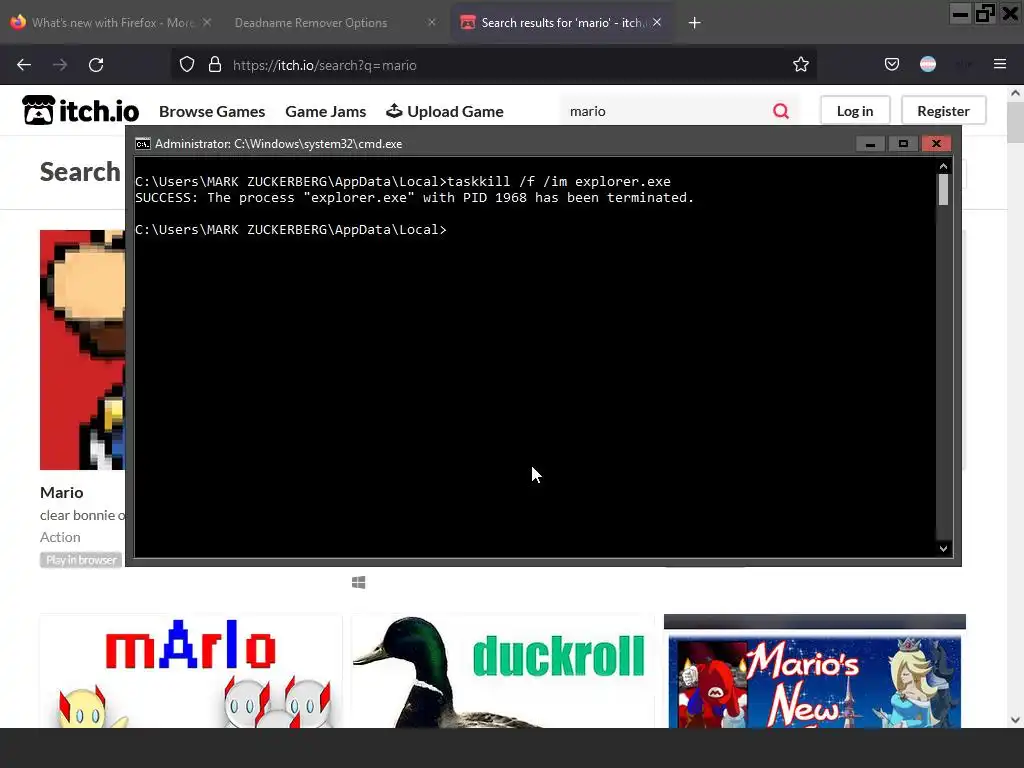Open the Mario's New game thumbnail
This screenshot has height=768, width=1024.
[x=814, y=671]
